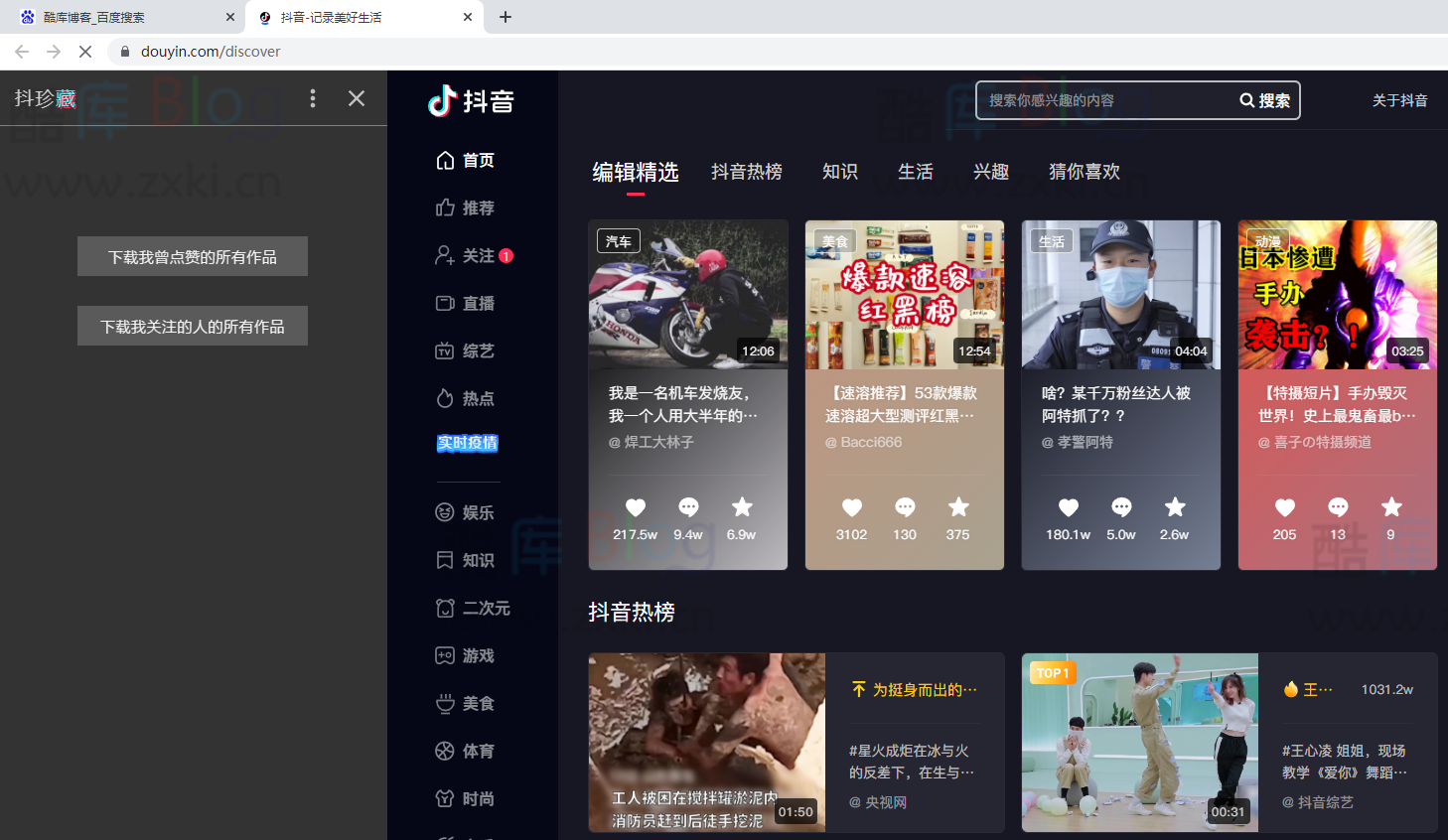Switch to the 抖音热榜 tab
1448x840 pixels.
pos(747,171)
